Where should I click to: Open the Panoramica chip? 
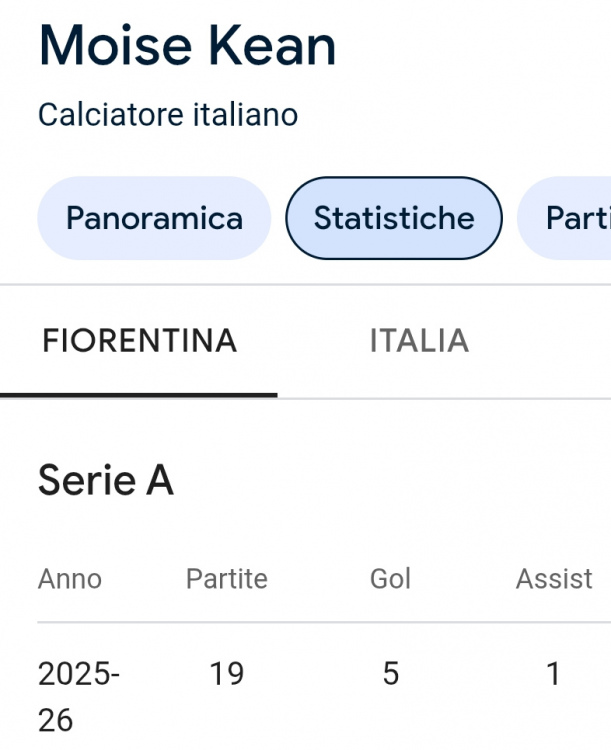pos(154,218)
